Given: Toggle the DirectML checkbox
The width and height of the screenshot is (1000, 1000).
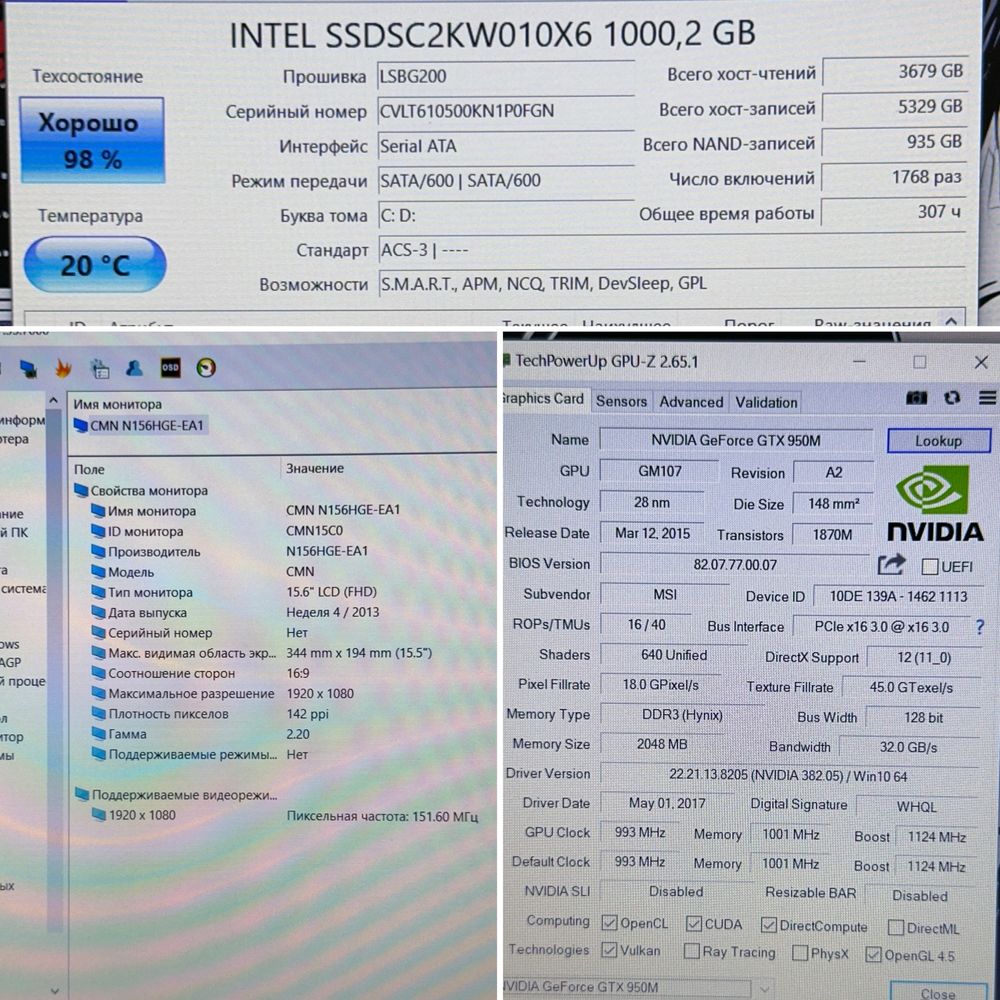Looking at the screenshot, I should 895,927.
